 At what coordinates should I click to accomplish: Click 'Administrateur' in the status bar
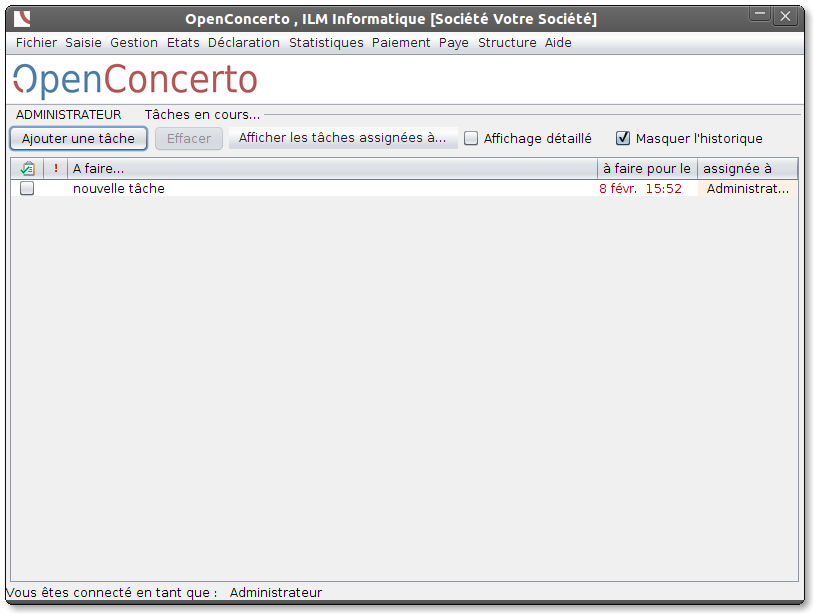[276, 592]
